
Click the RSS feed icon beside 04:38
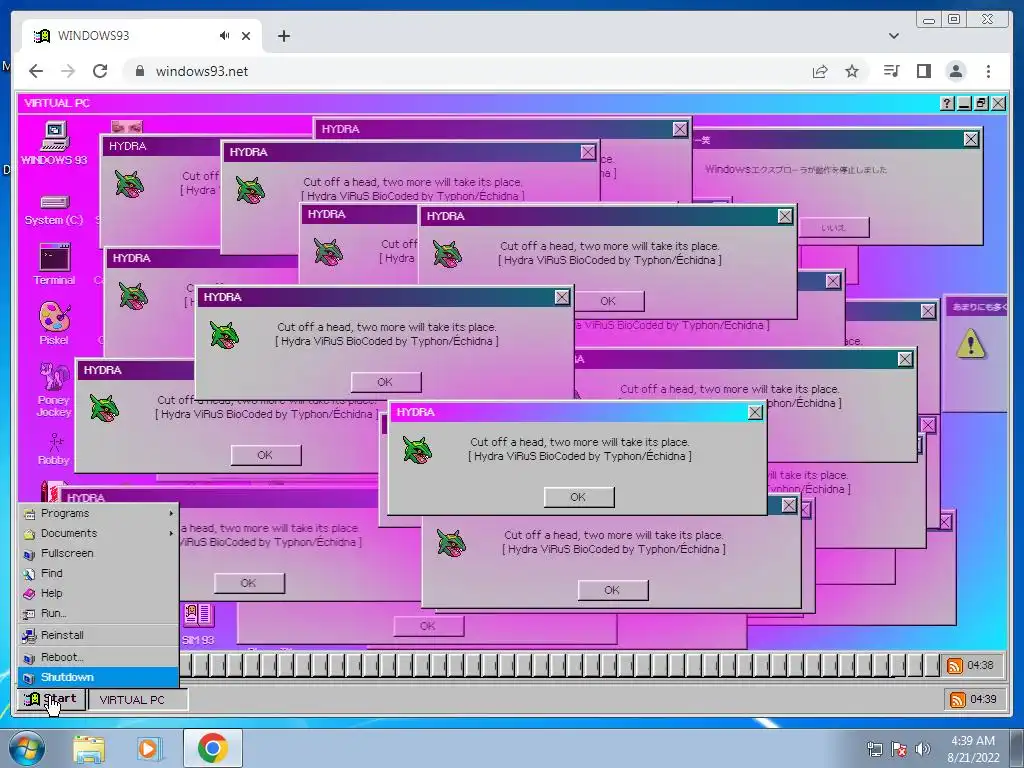(954, 665)
